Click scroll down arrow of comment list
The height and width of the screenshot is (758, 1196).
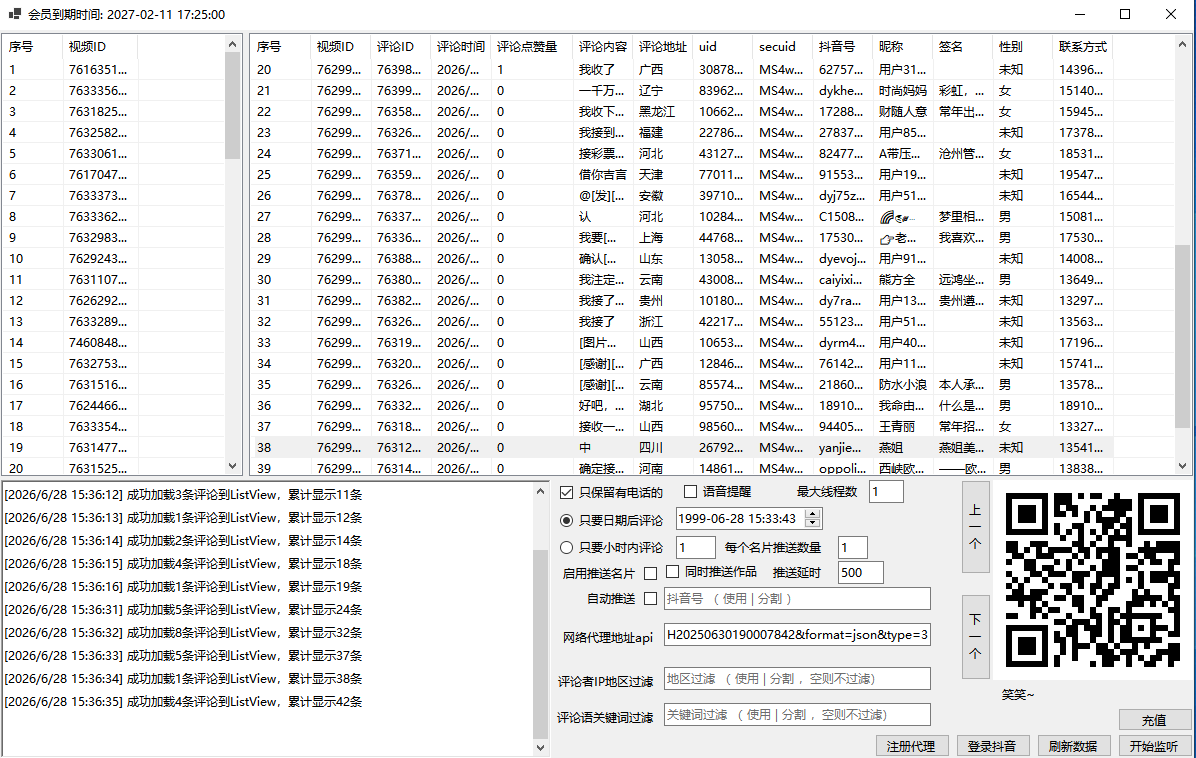point(1182,465)
